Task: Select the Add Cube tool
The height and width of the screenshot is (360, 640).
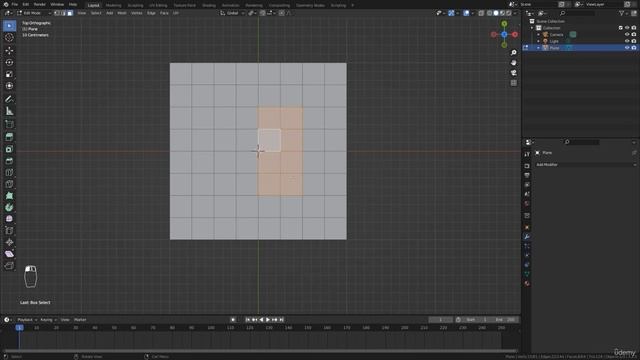Action: point(9,124)
